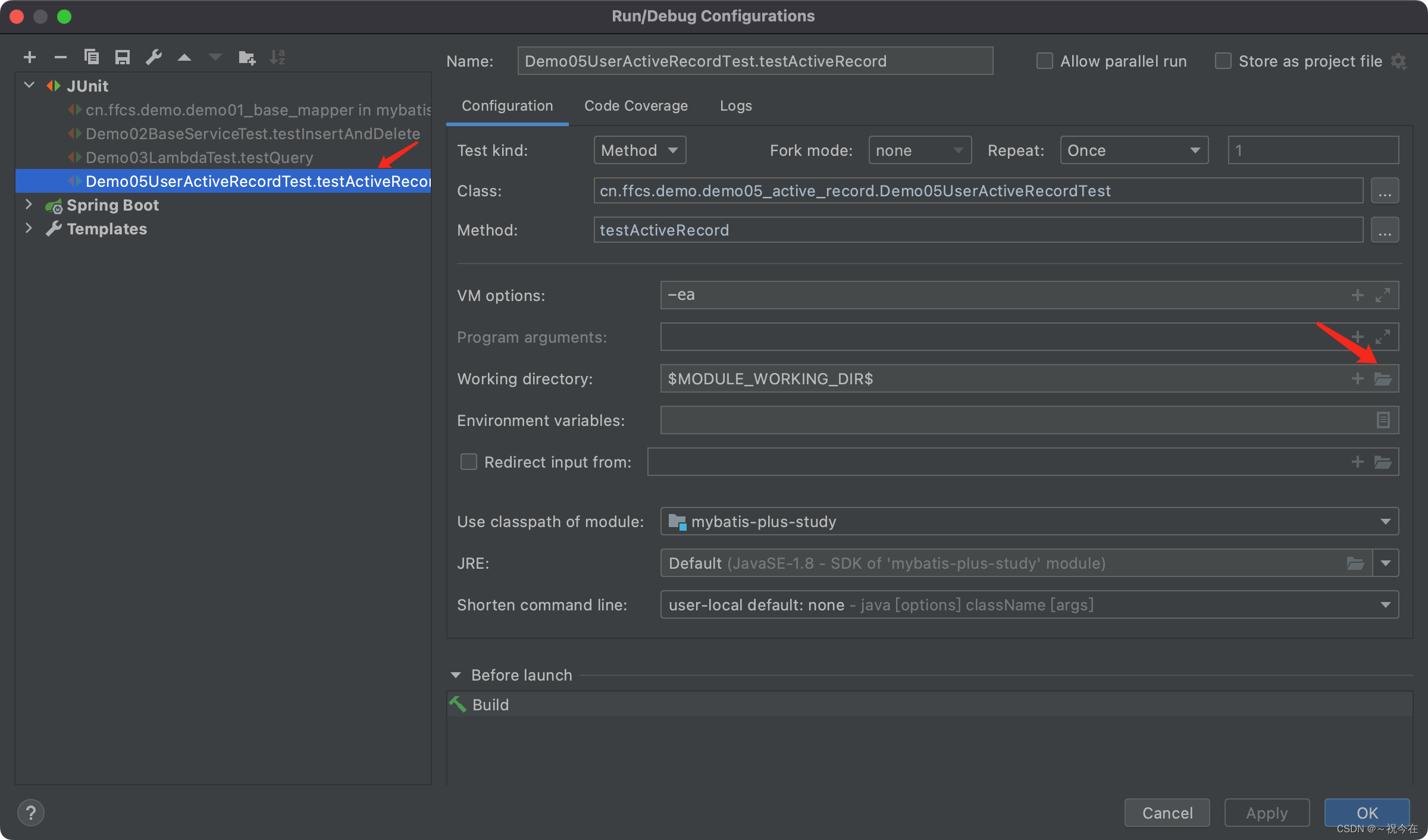Screen dimensions: 1428x840
Task: Check Store as project file
Action: [1223, 61]
